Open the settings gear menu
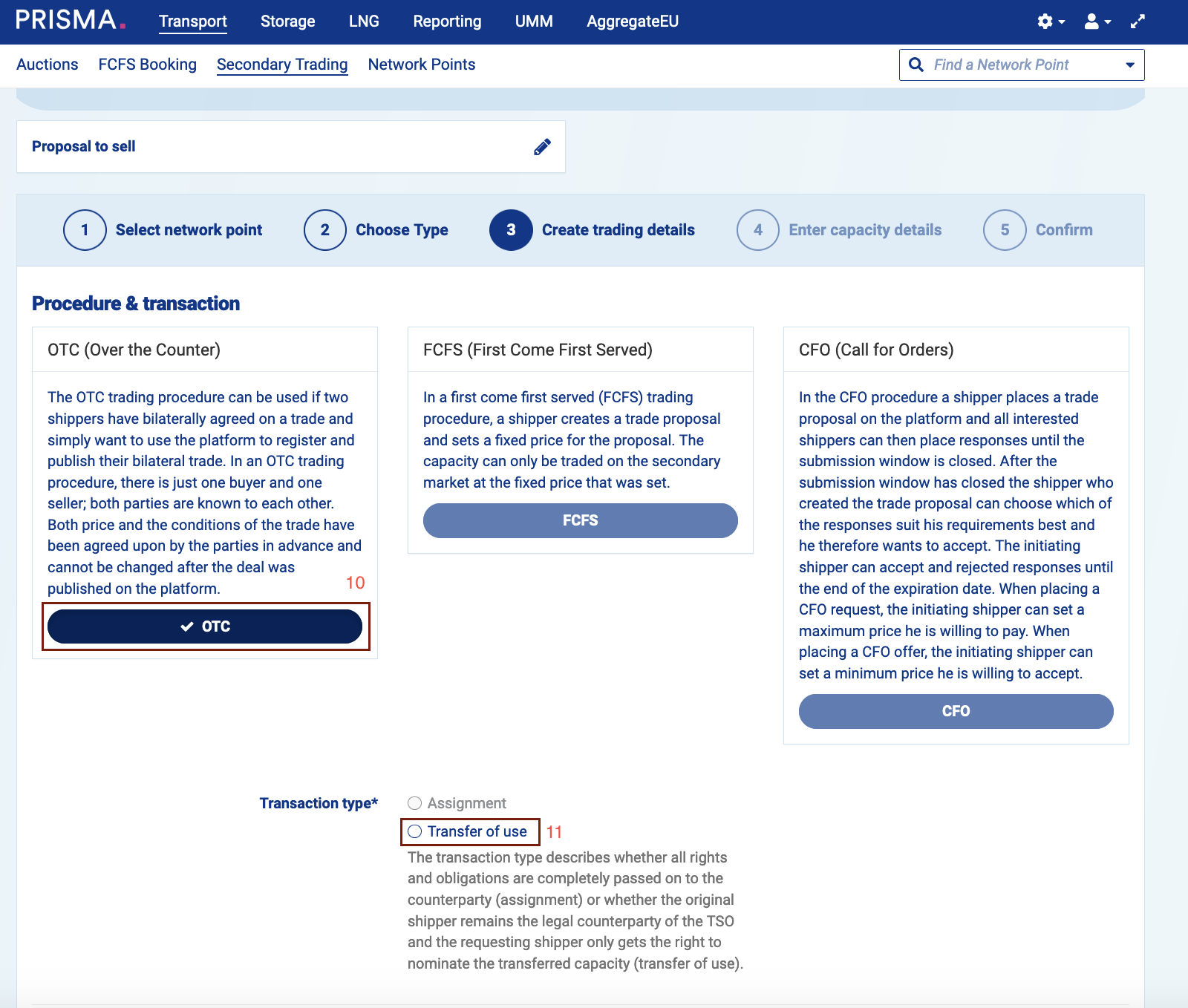Image resolution: width=1188 pixels, height=1008 pixels. [1045, 22]
